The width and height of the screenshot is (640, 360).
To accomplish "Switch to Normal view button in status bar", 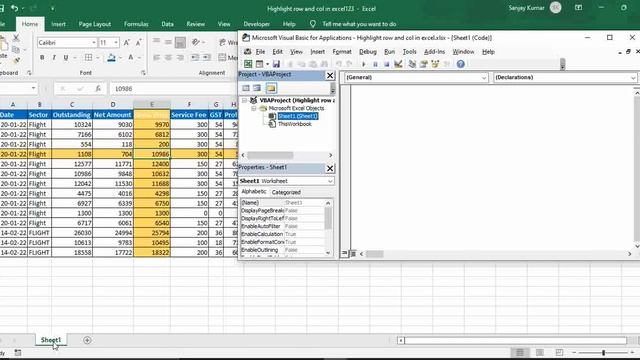I will click(520, 352).
